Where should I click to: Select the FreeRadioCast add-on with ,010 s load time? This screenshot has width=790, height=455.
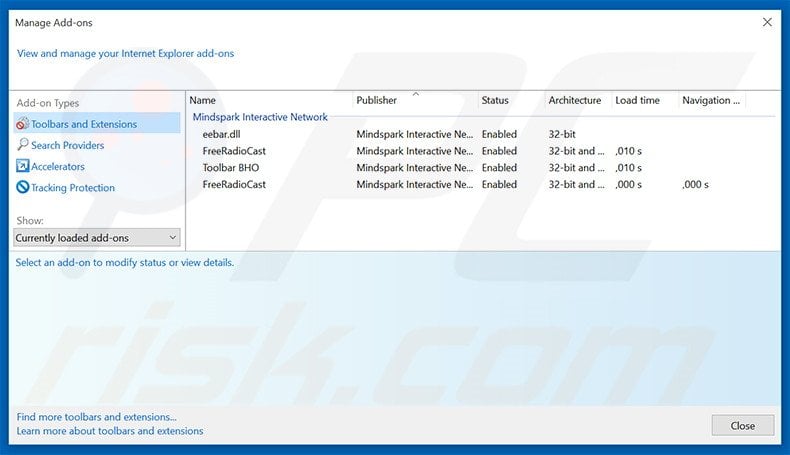[234, 151]
